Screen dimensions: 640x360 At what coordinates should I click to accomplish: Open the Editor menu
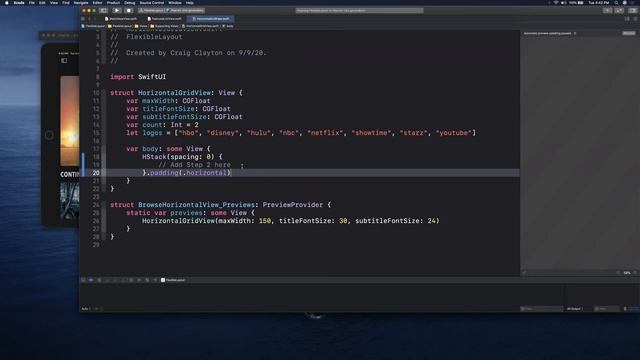coord(97,2)
